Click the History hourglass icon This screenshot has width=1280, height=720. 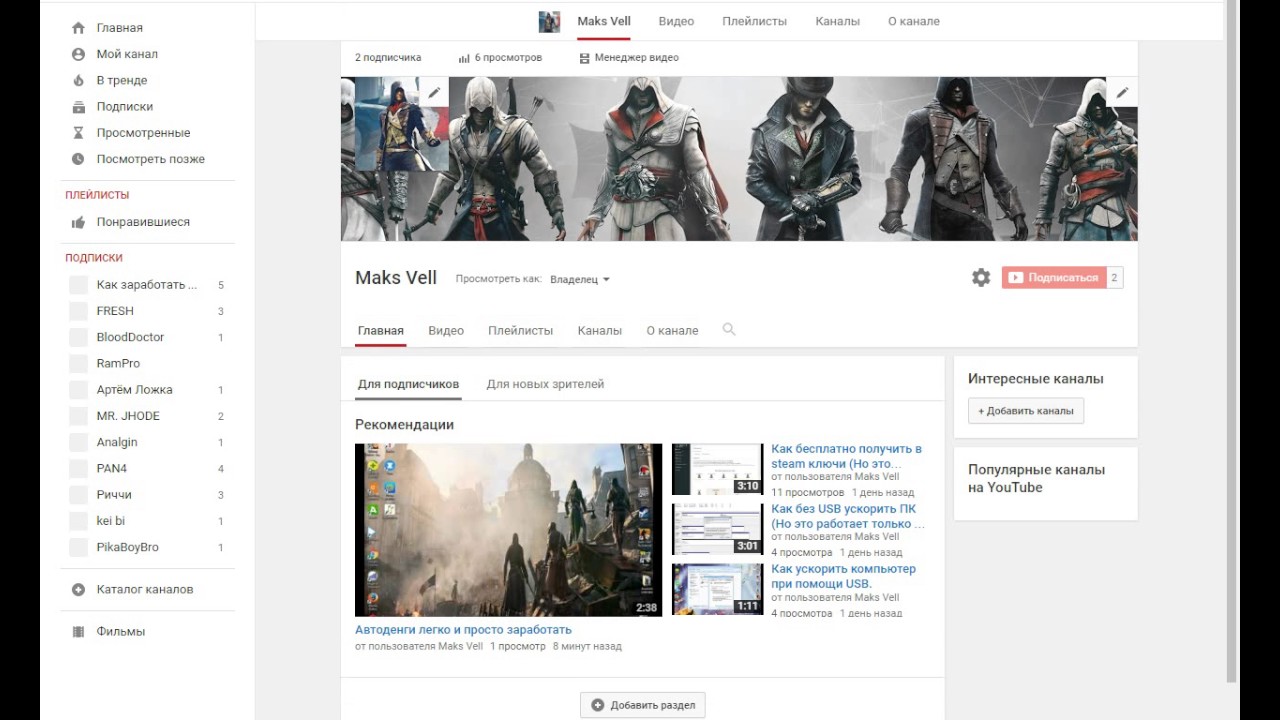pyautogui.click(x=78, y=132)
